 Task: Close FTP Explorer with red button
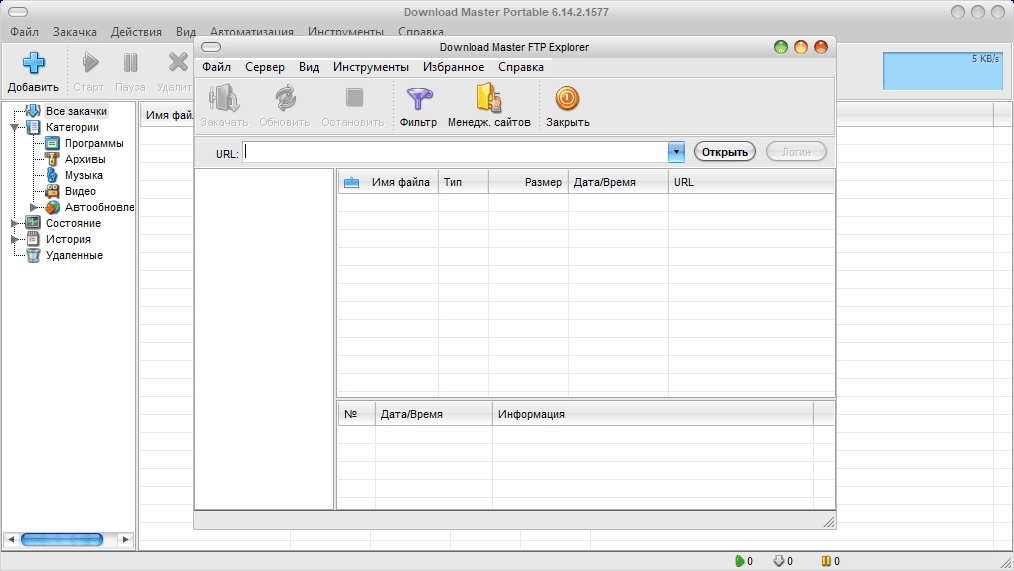[821, 47]
